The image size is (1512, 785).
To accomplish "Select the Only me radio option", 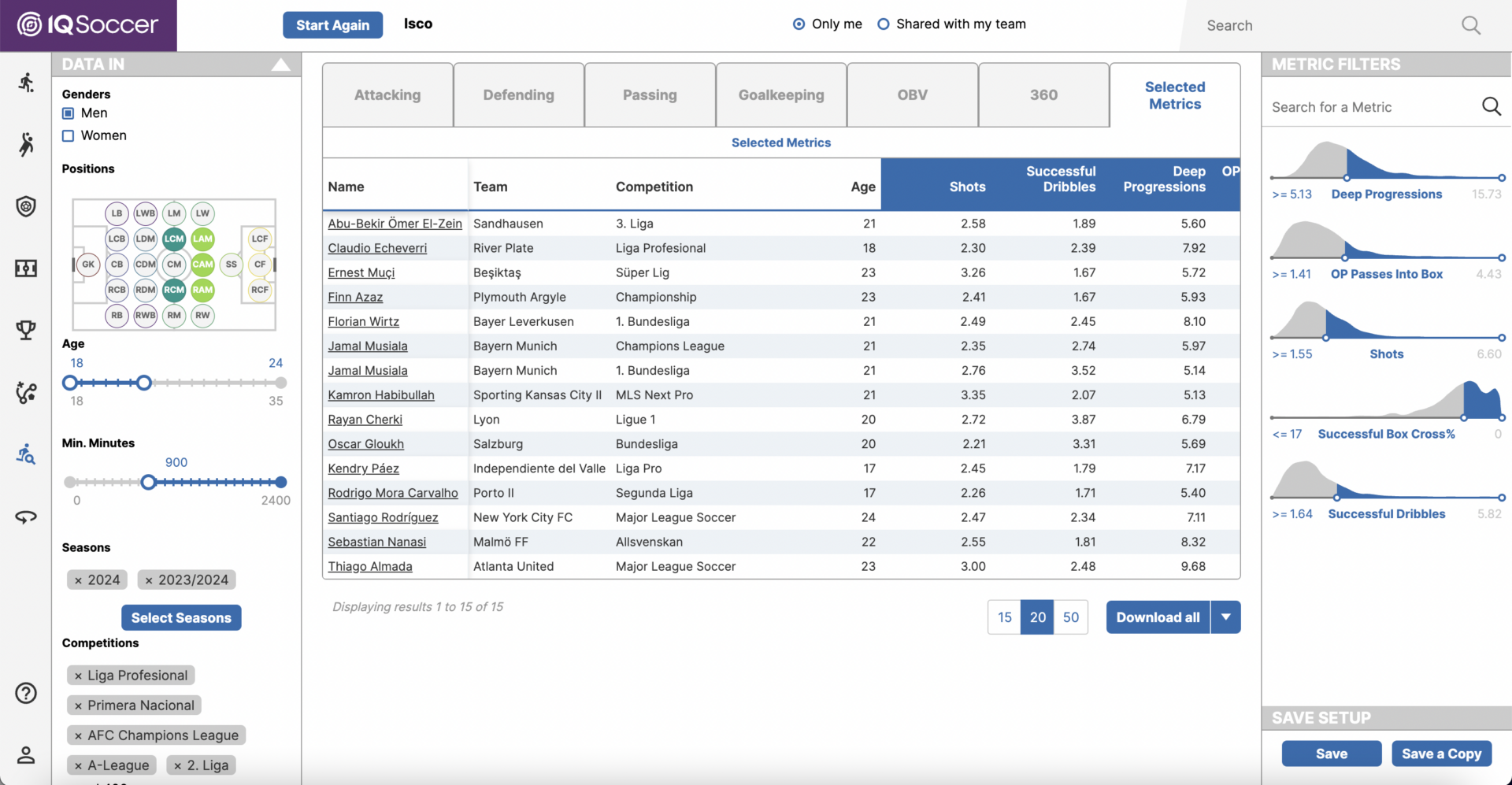I will point(799,24).
